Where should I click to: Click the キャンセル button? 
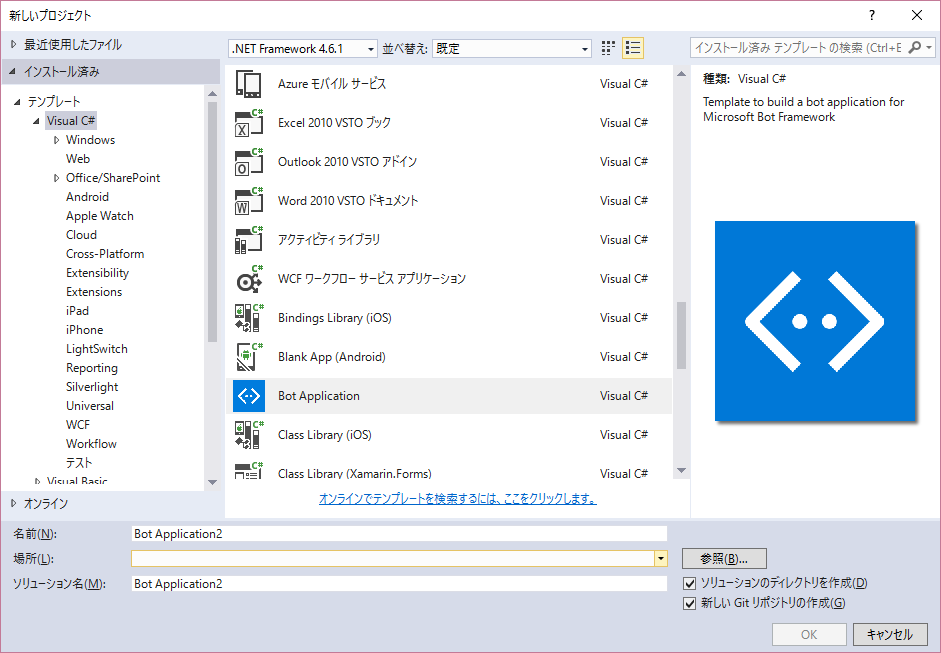[x=889, y=634]
